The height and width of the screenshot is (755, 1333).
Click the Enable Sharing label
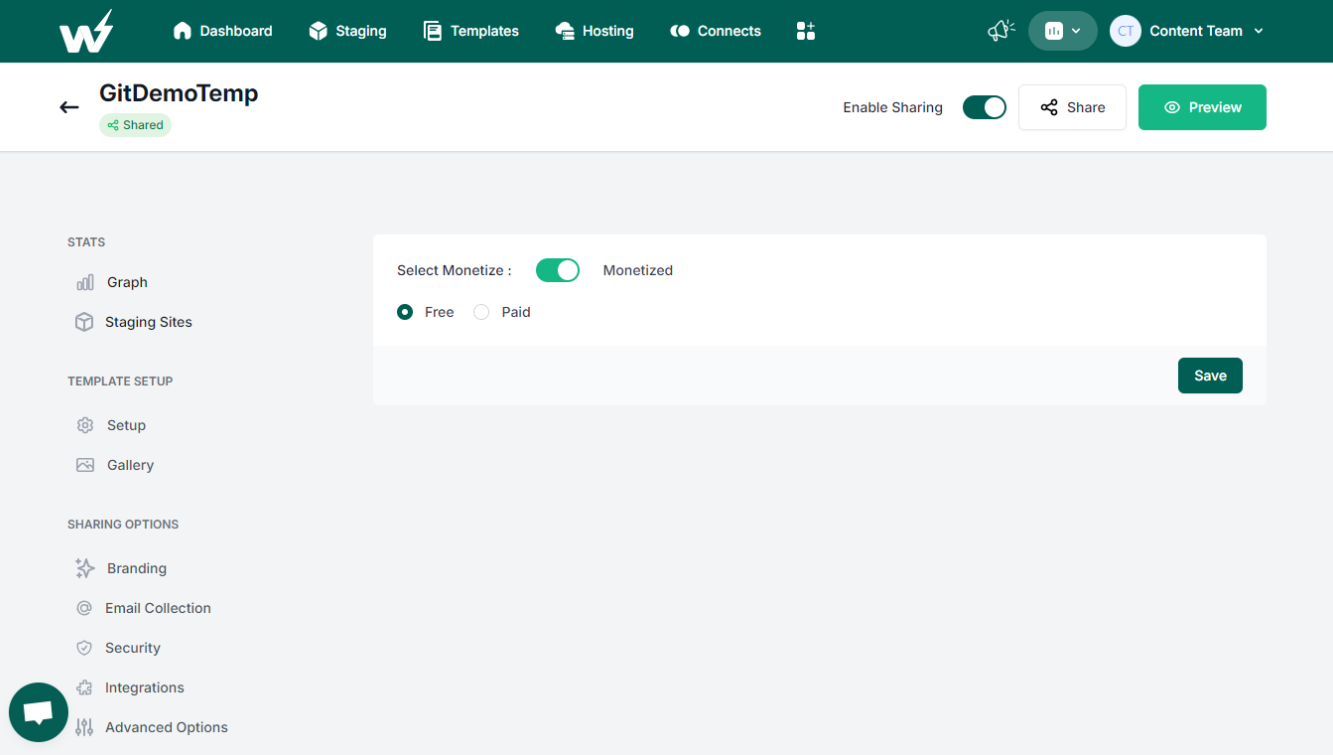pos(893,107)
